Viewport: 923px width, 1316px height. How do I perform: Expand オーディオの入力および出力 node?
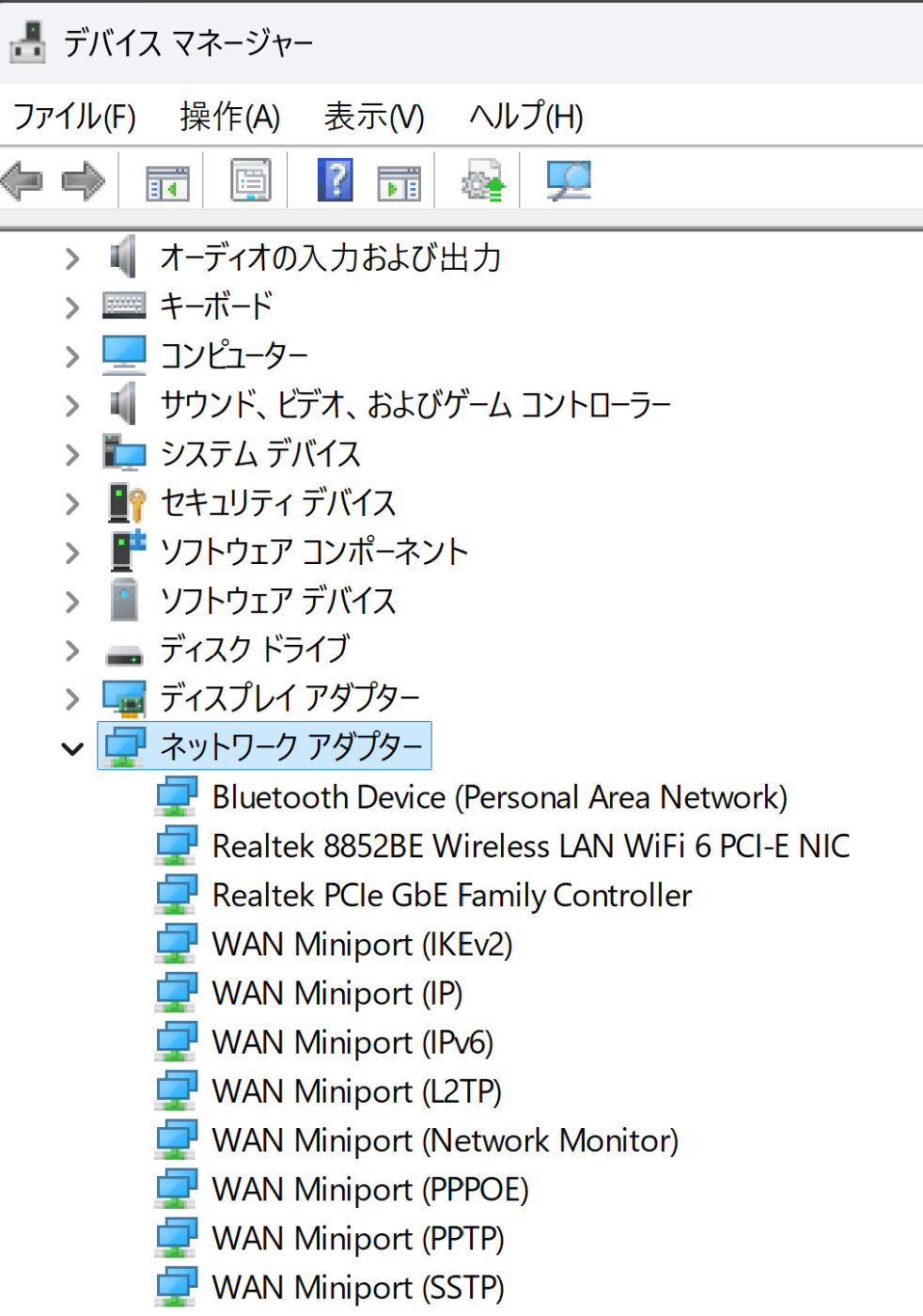(x=72, y=258)
